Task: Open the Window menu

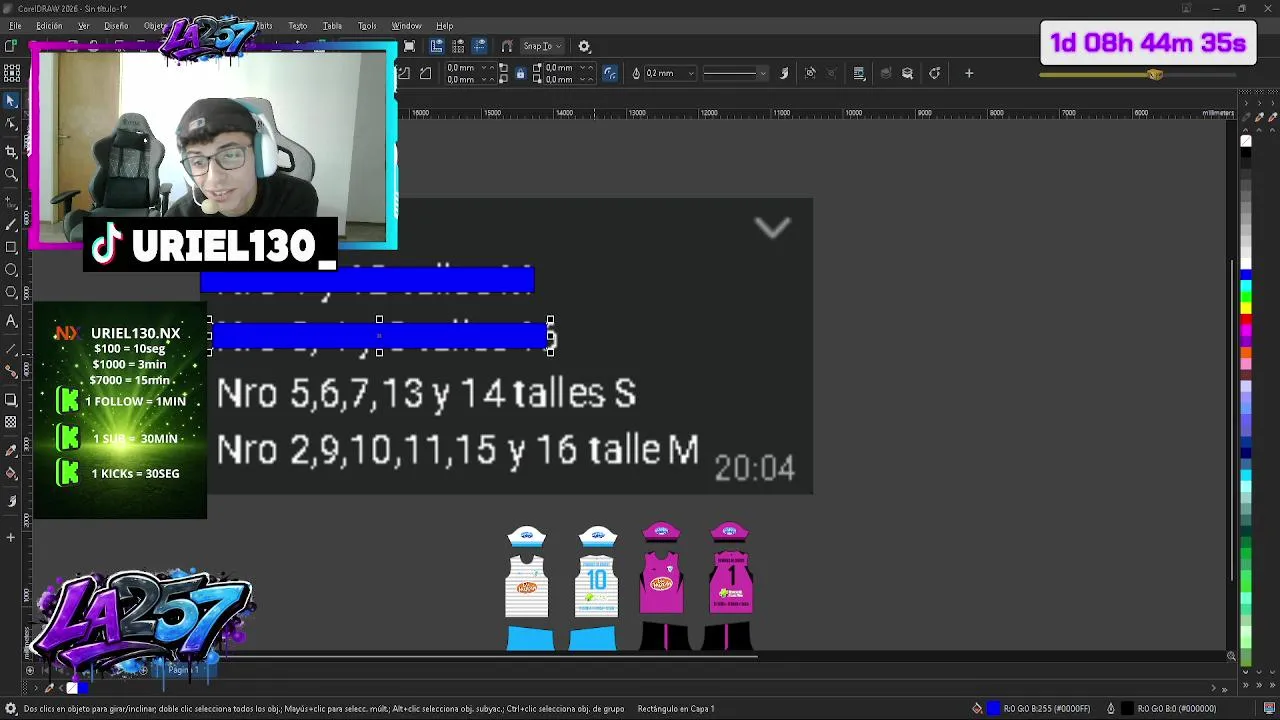Action: (x=406, y=26)
